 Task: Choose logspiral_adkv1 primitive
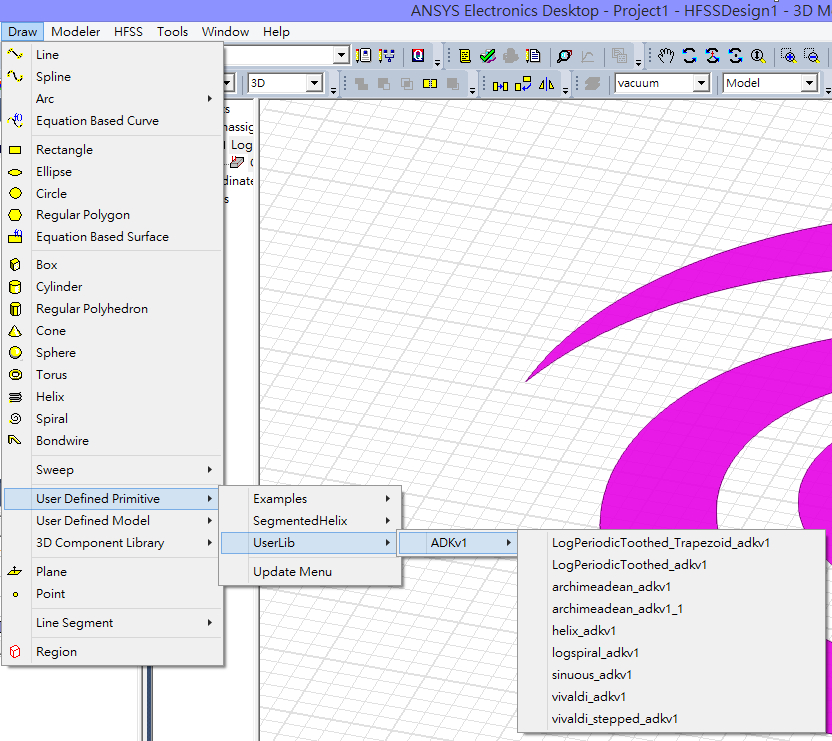click(672, 652)
